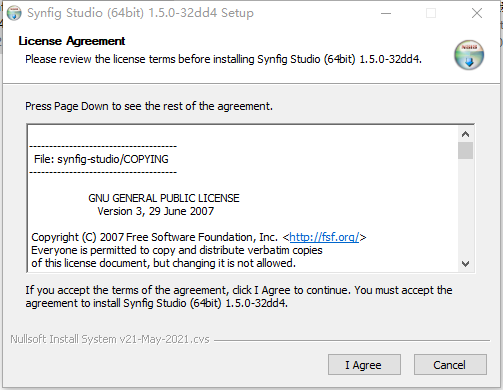Open the http://fsf.org/ link
The height and width of the screenshot is (390, 503).
pos(324,237)
